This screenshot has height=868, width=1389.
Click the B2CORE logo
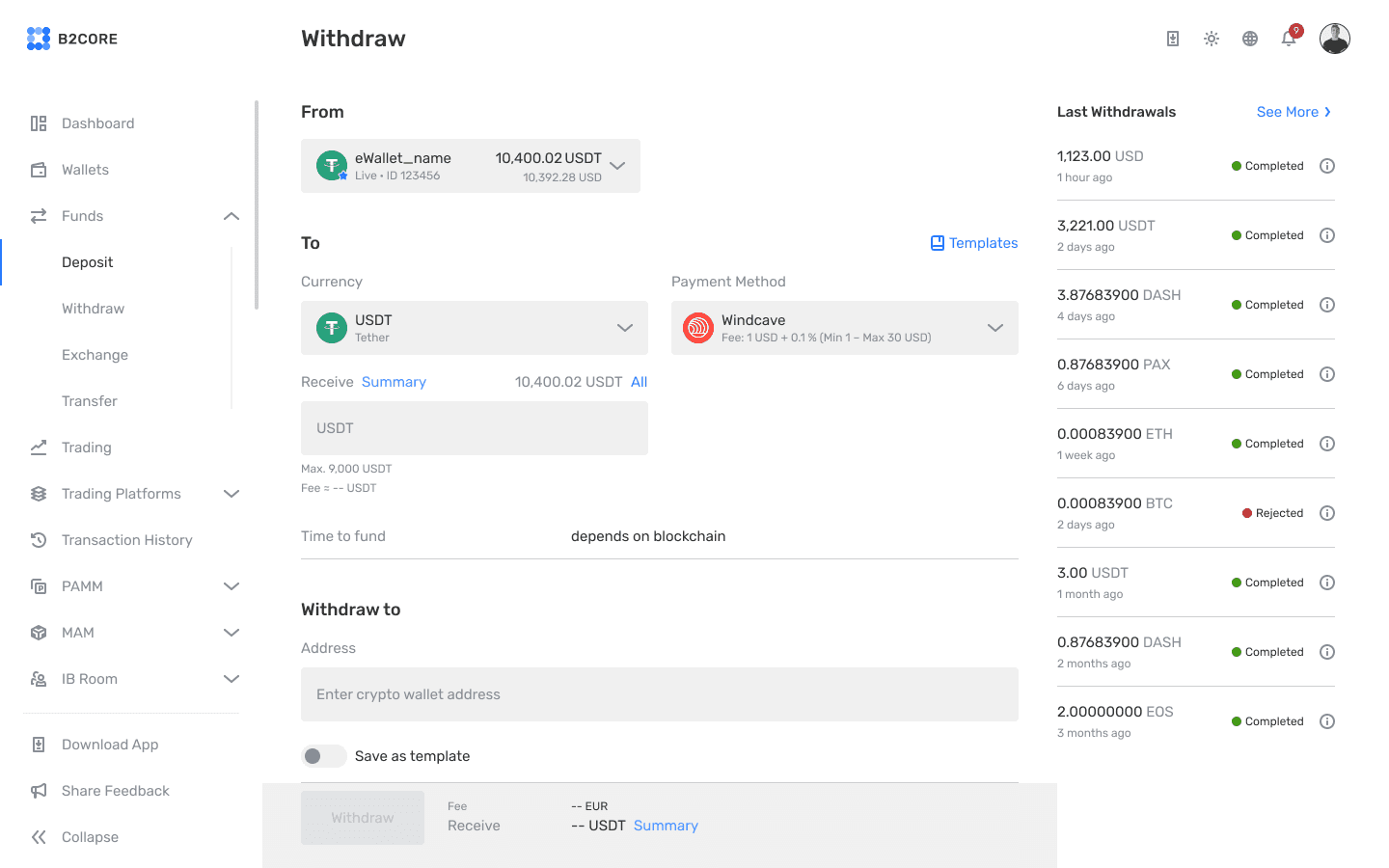[x=72, y=39]
